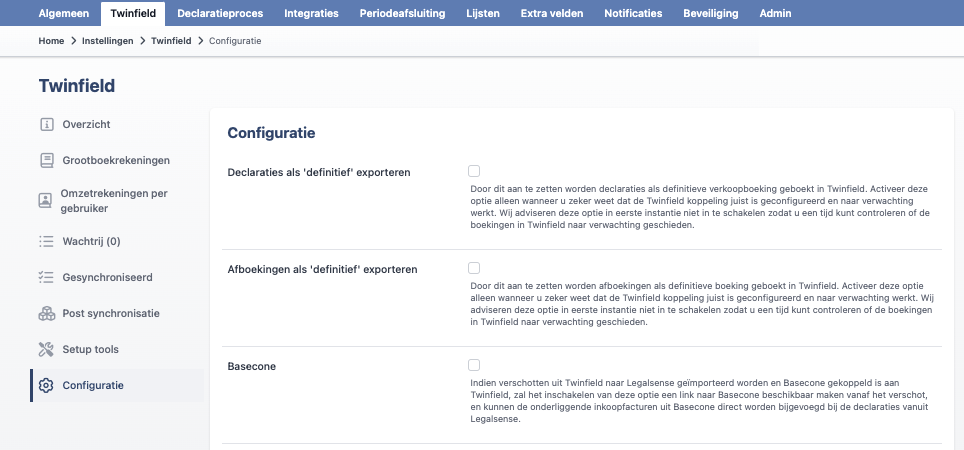The height and width of the screenshot is (450, 964).
Task: Click the Overzicht info icon
Action: [x=47, y=124]
